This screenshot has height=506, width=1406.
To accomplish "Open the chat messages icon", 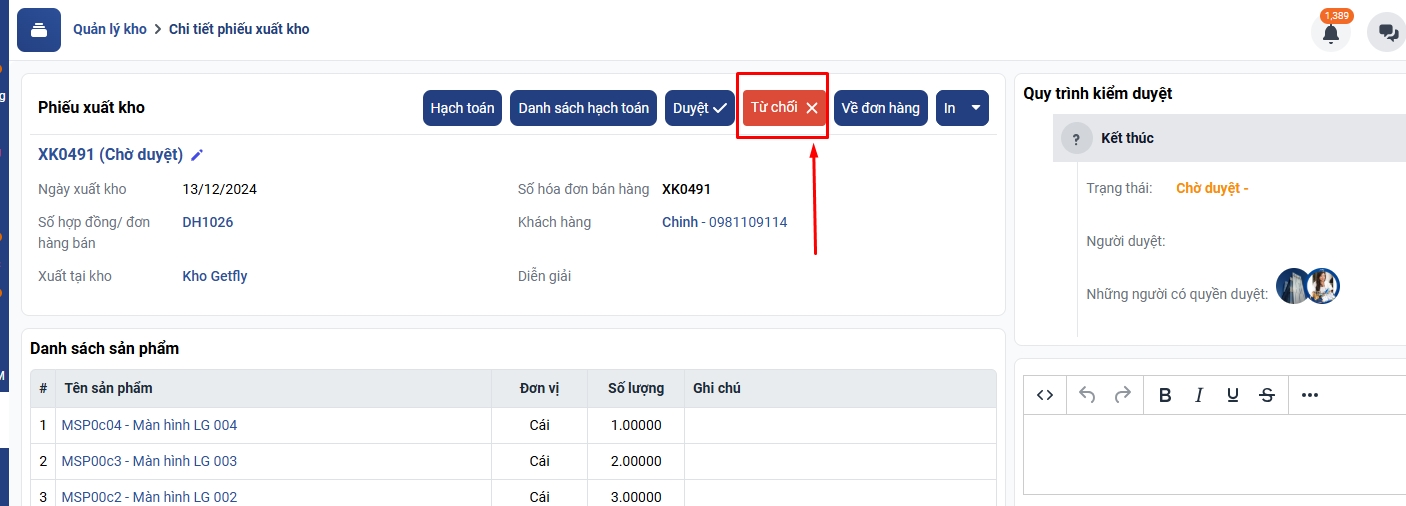I will tap(1388, 33).
